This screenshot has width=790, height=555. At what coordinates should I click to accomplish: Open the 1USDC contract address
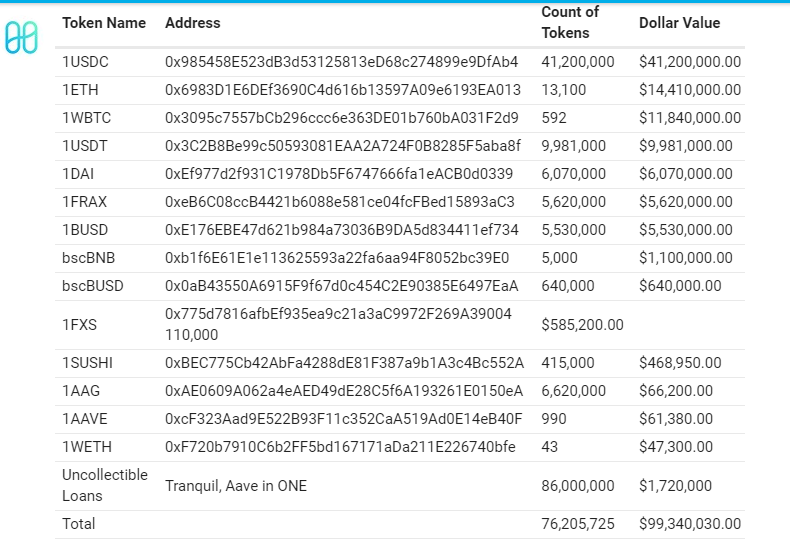(x=342, y=62)
